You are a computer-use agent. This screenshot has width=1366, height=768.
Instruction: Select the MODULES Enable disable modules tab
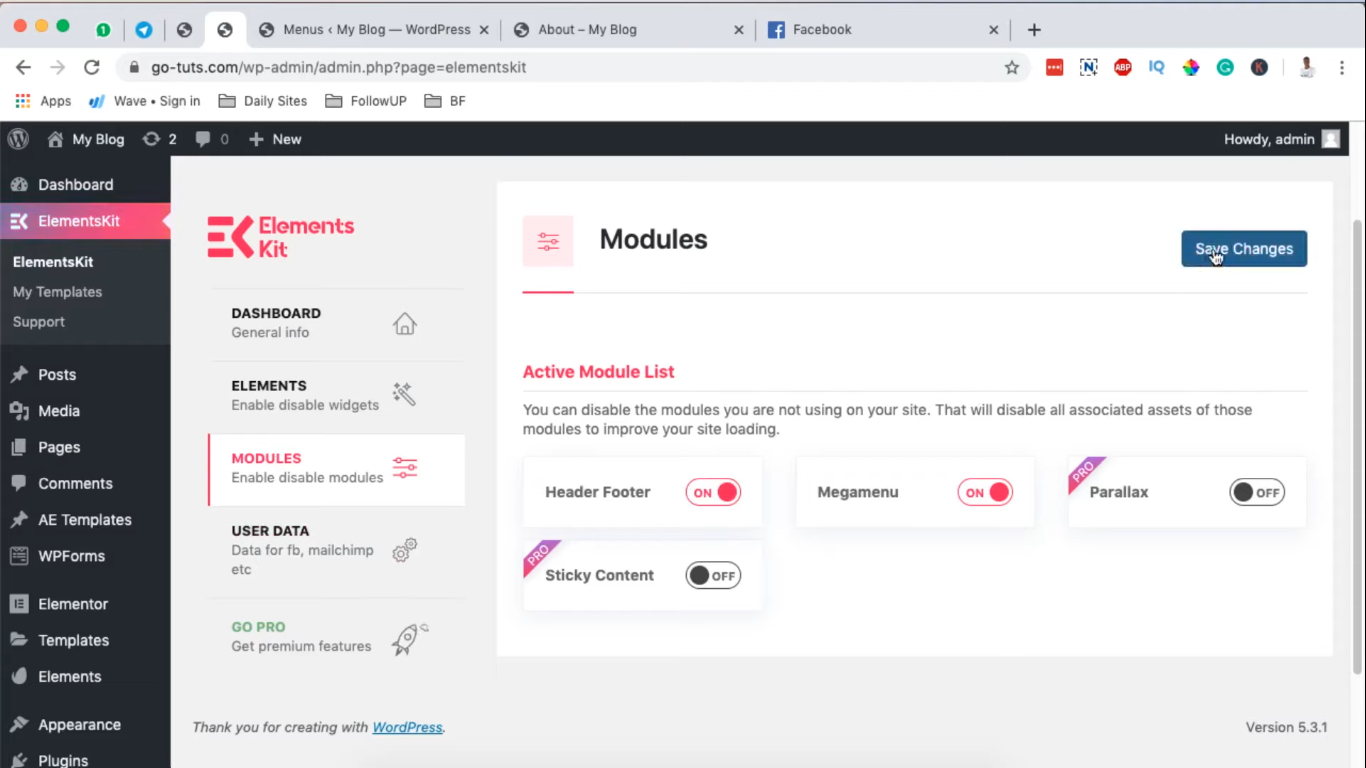337,470
